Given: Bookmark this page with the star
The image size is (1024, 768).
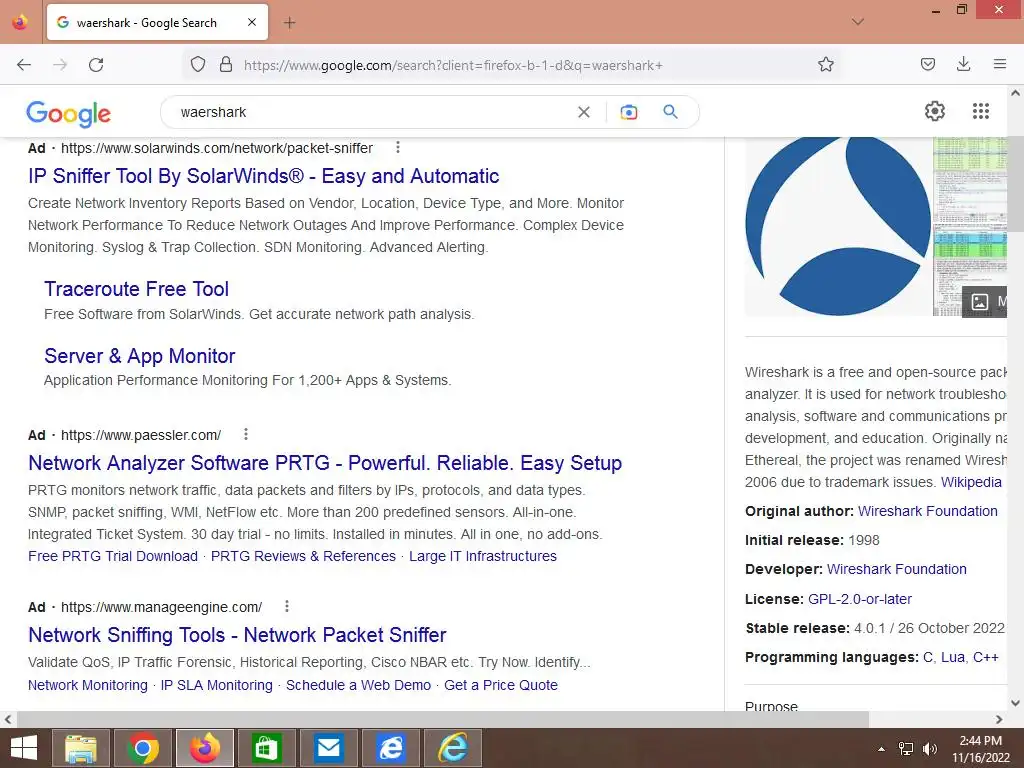Looking at the screenshot, I should tap(825, 65).
